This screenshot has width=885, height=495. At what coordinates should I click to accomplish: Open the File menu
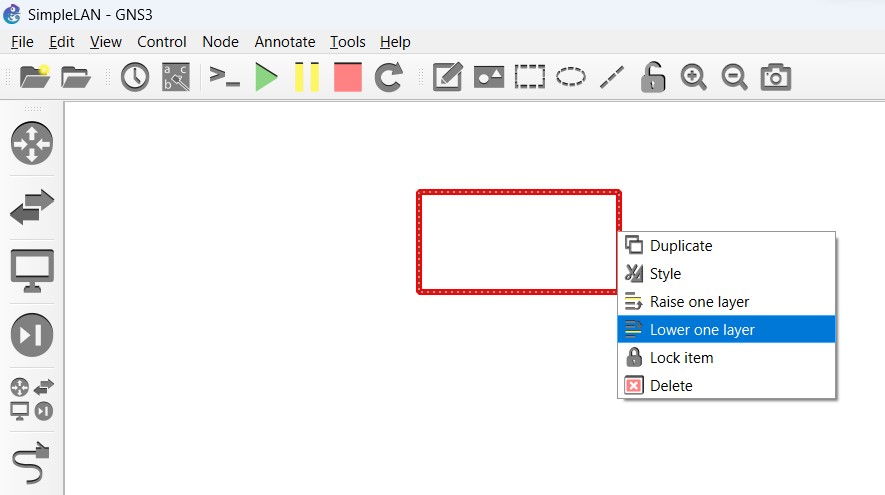[22, 42]
